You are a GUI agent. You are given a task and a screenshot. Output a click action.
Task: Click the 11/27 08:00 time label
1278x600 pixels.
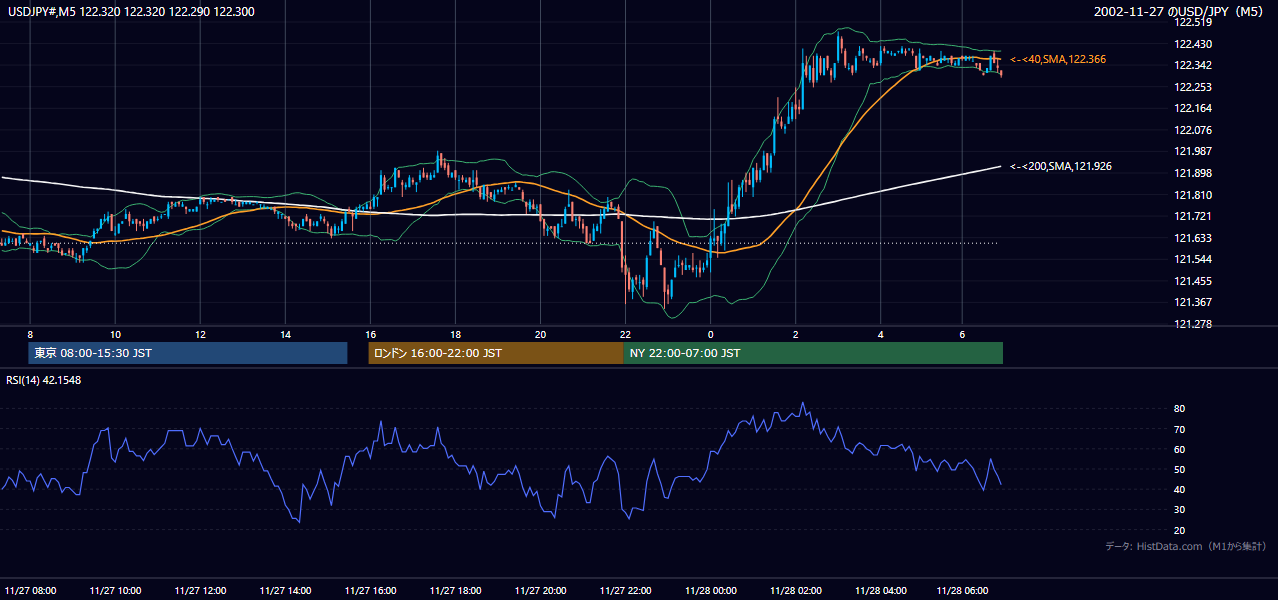[30, 590]
